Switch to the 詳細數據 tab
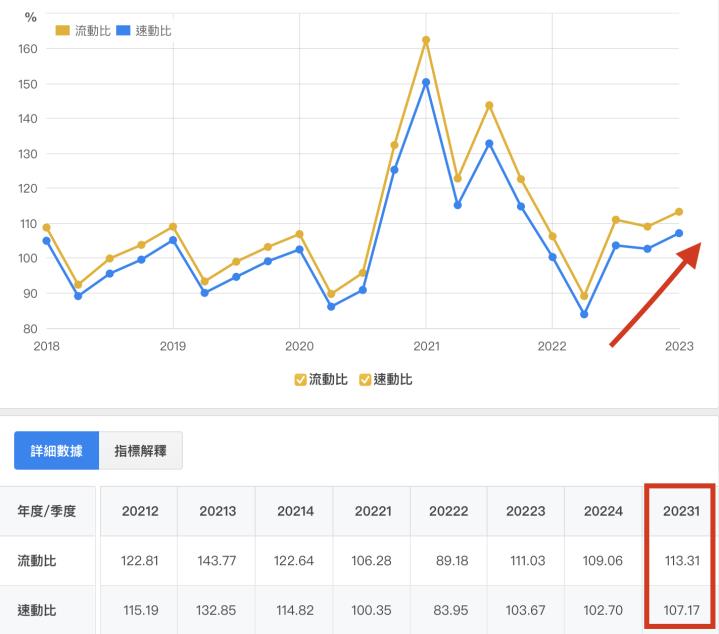 56,451
